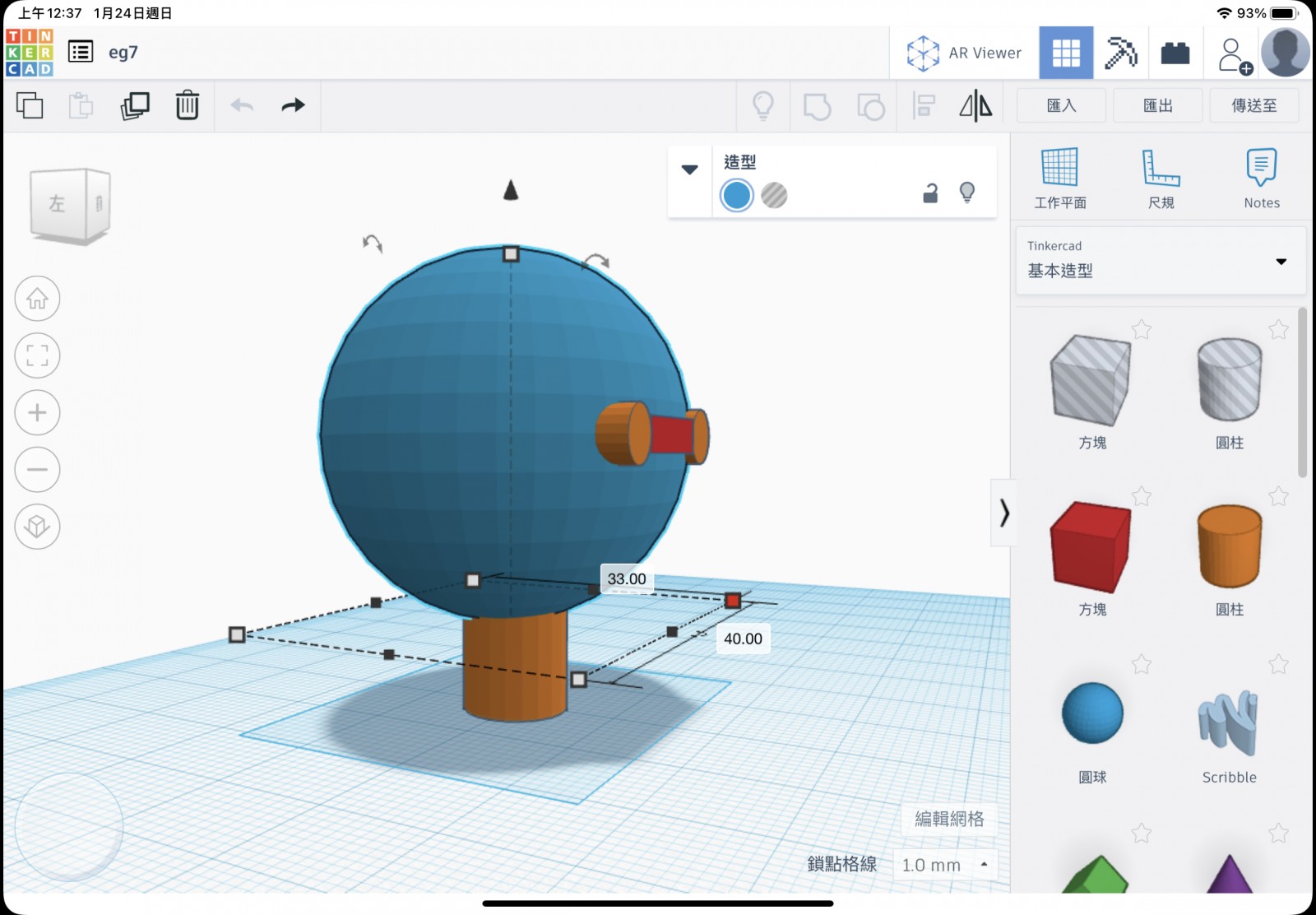This screenshot has width=1316, height=915.
Task: Pick the striped hole 方塊 box shape
Action: [x=1091, y=380]
